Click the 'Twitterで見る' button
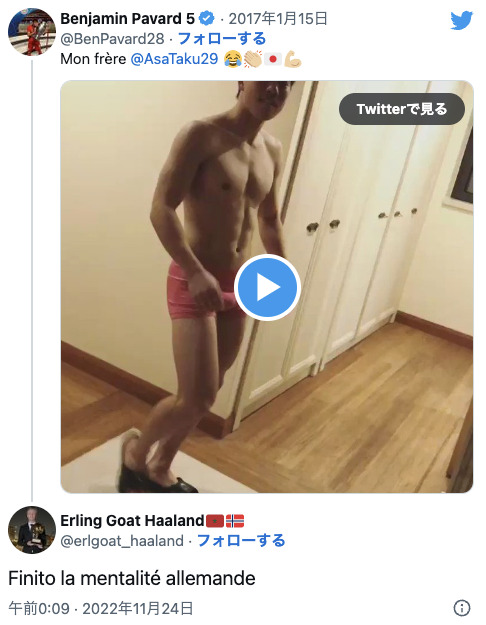 [402, 109]
